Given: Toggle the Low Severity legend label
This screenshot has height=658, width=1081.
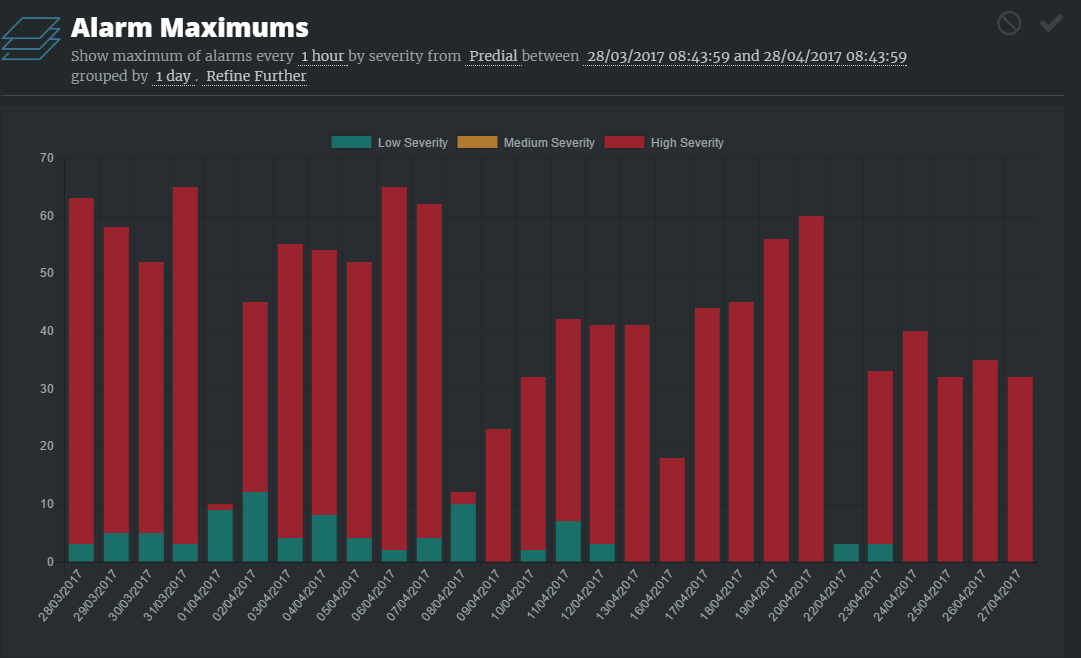Looking at the screenshot, I should tap(412, 143).
